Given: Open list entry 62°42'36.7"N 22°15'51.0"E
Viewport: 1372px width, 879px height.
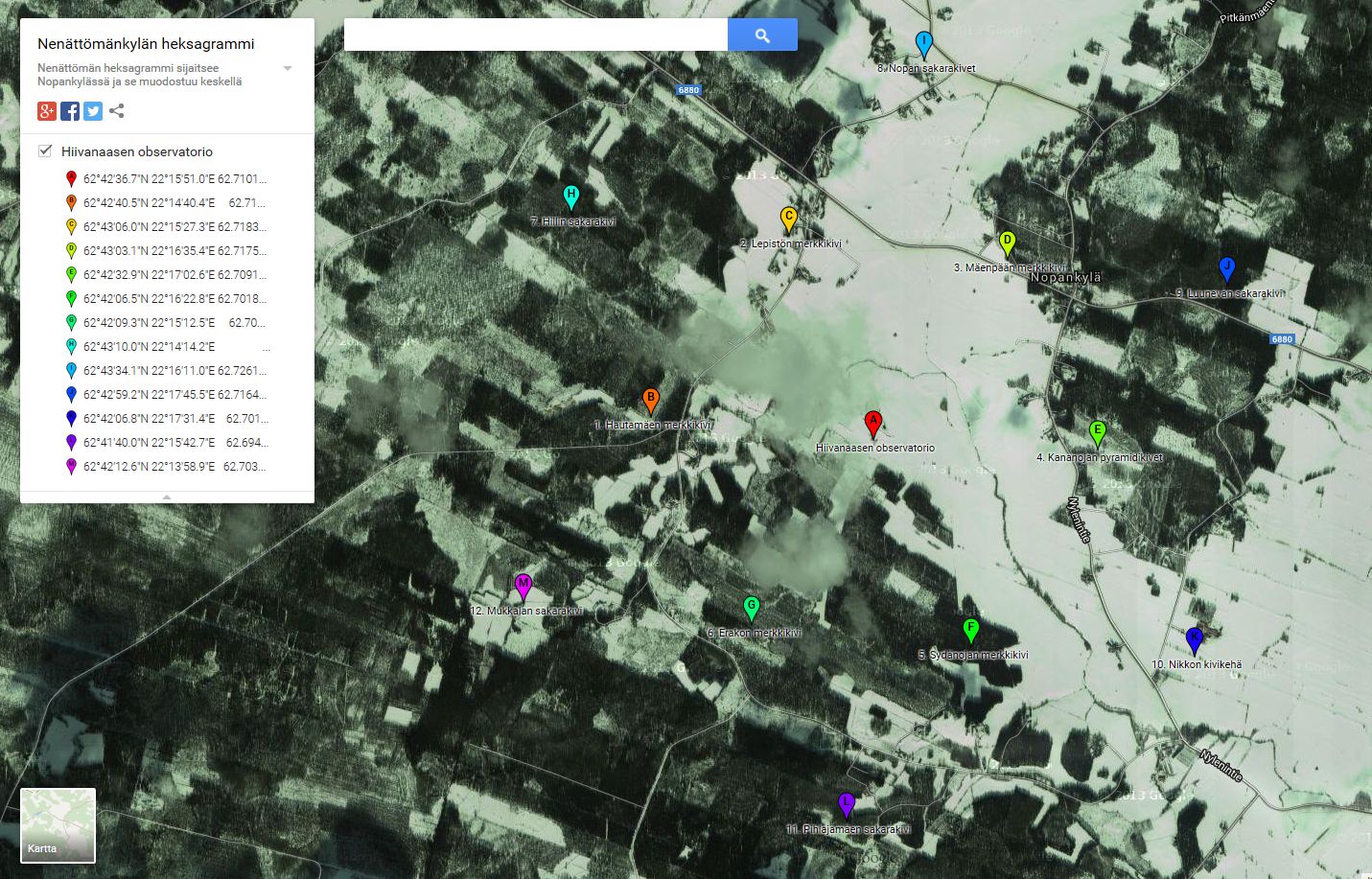Looking at the screenshot, I should [174, 179].
